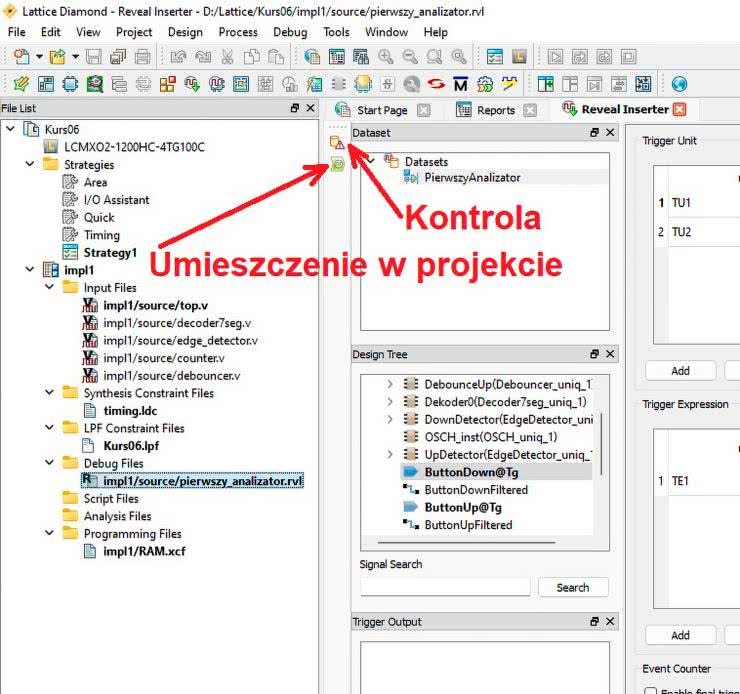The image size is (740, 694).
Task: Click the Design Rule Check icon beside Dataset
Action: (338, 144)
